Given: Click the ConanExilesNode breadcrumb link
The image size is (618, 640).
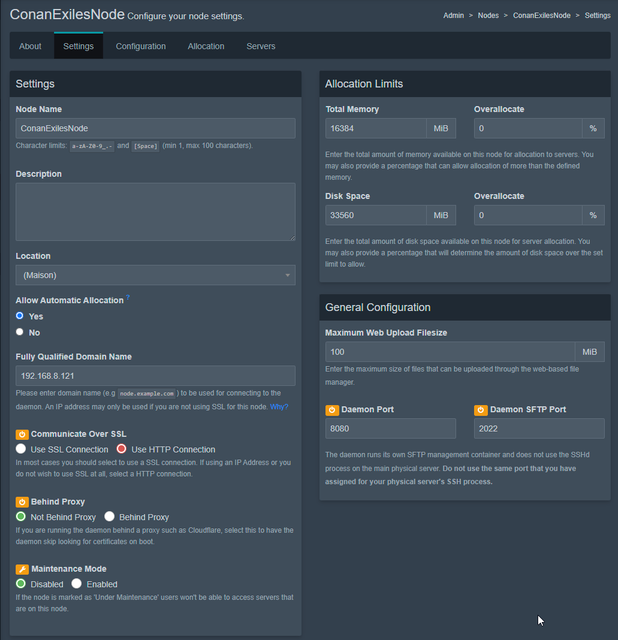Looking at the screenshot, I should (x=542, y=16).
